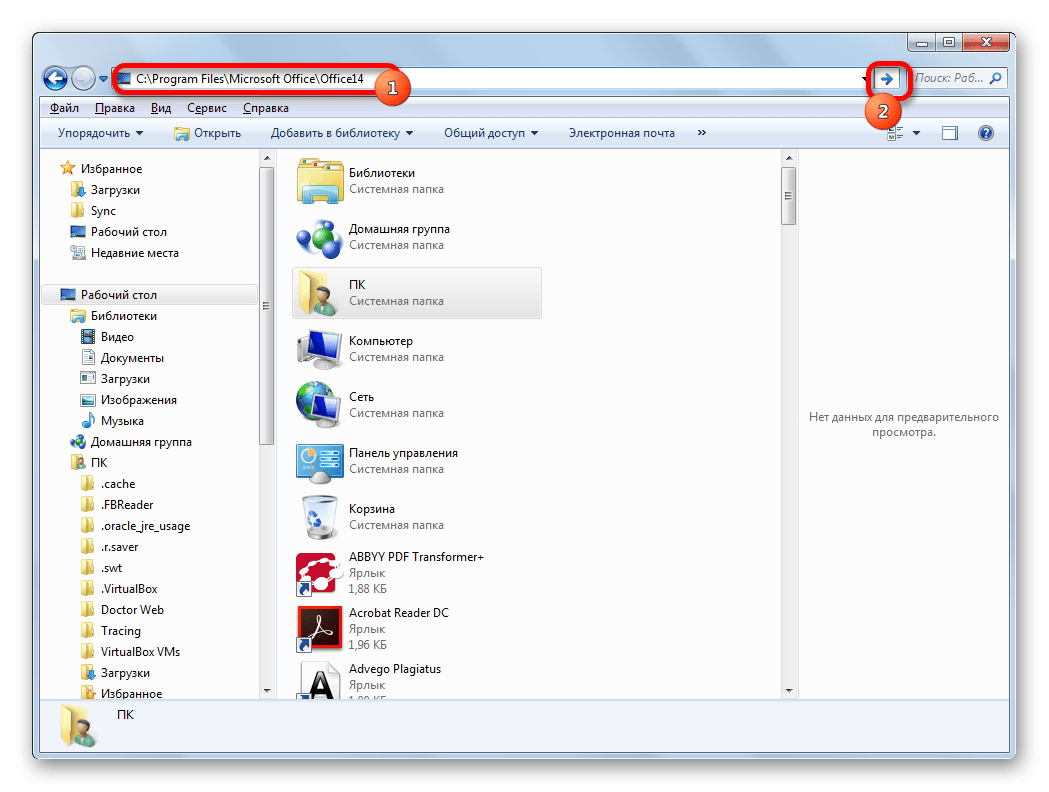Click the Панель управления icon

point(320,462)
